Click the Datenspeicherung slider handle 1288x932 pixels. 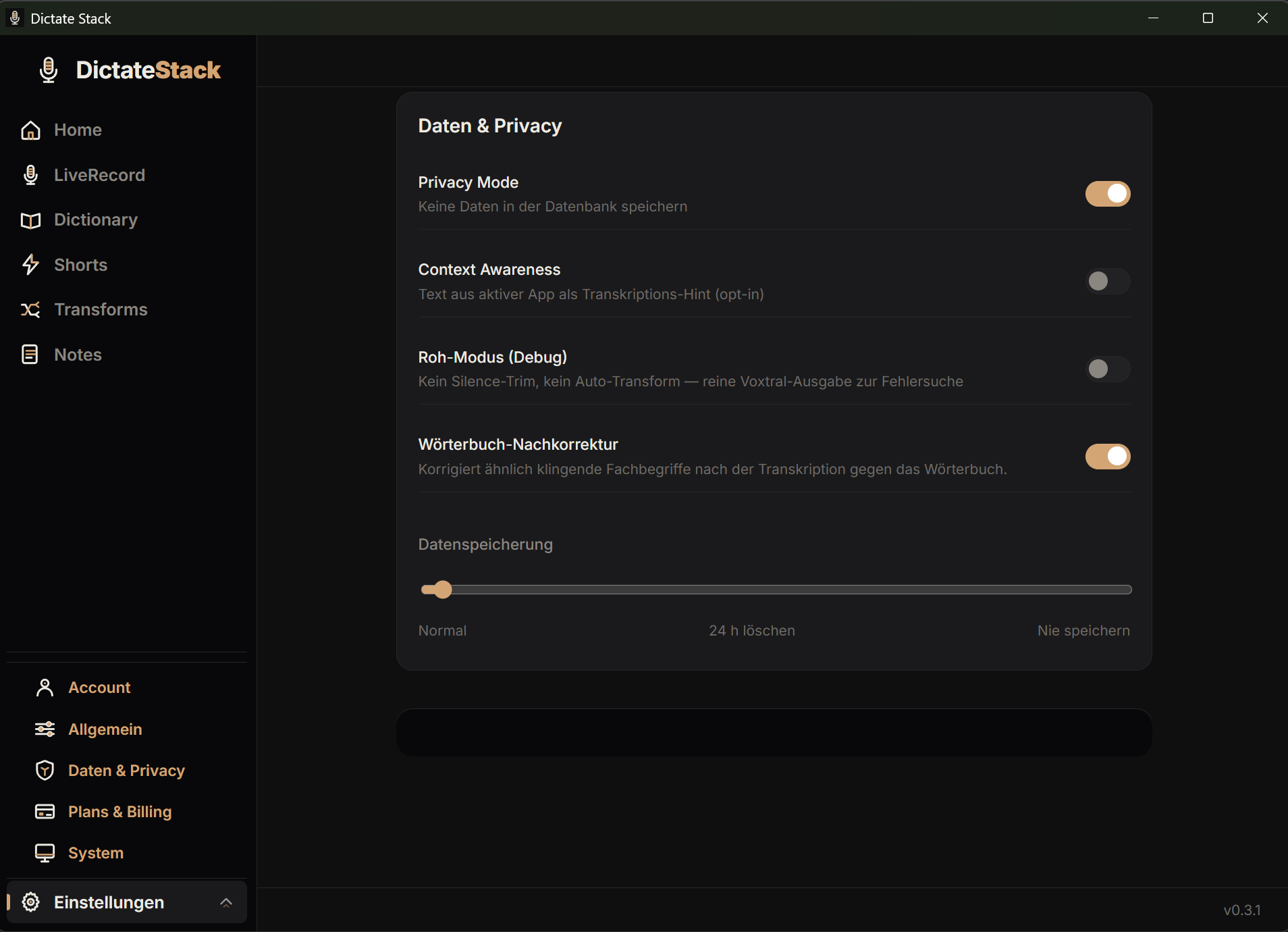pos(442,590)
